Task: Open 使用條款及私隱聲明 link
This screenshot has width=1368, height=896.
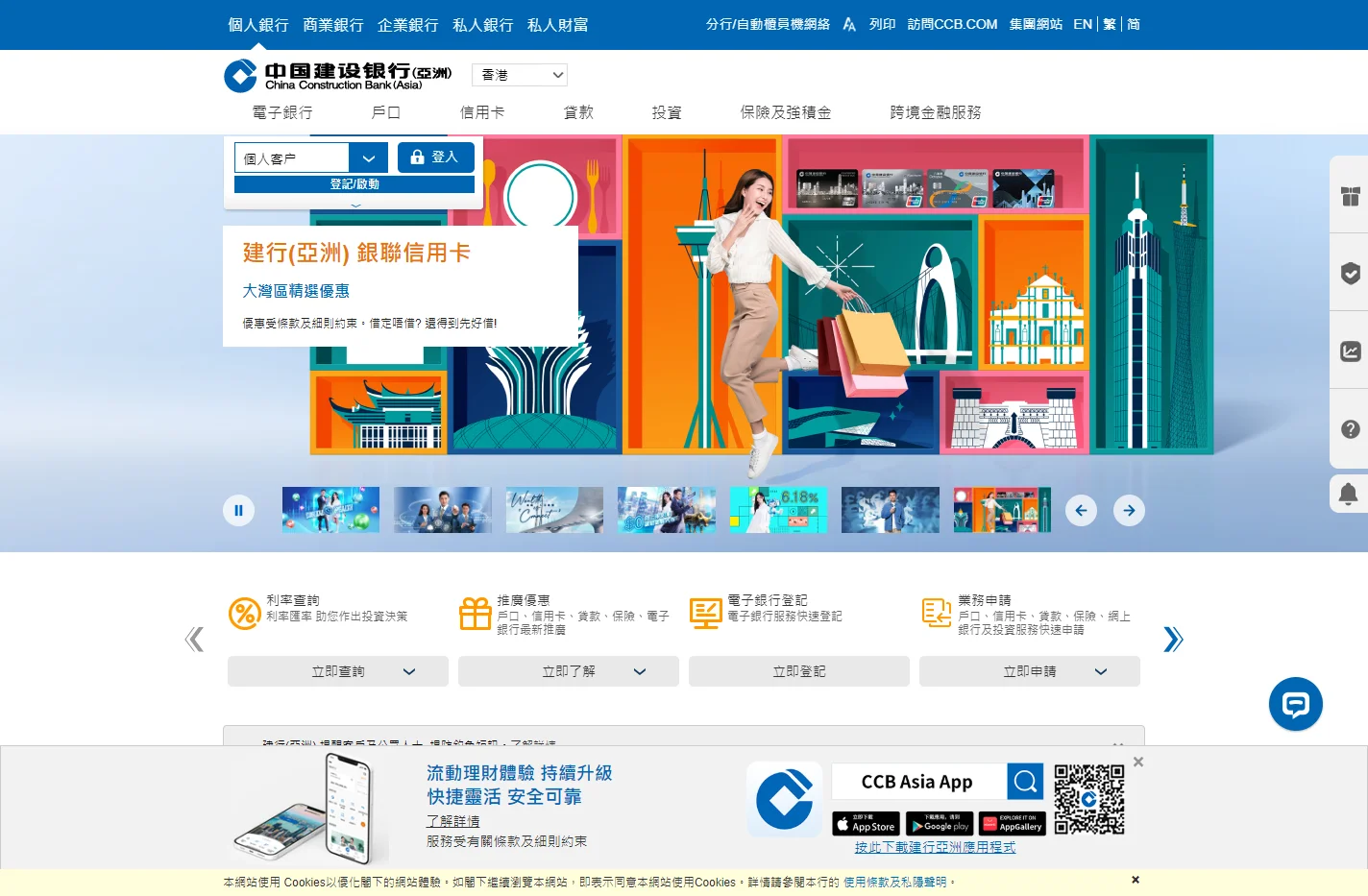Action: click(895, 882)
